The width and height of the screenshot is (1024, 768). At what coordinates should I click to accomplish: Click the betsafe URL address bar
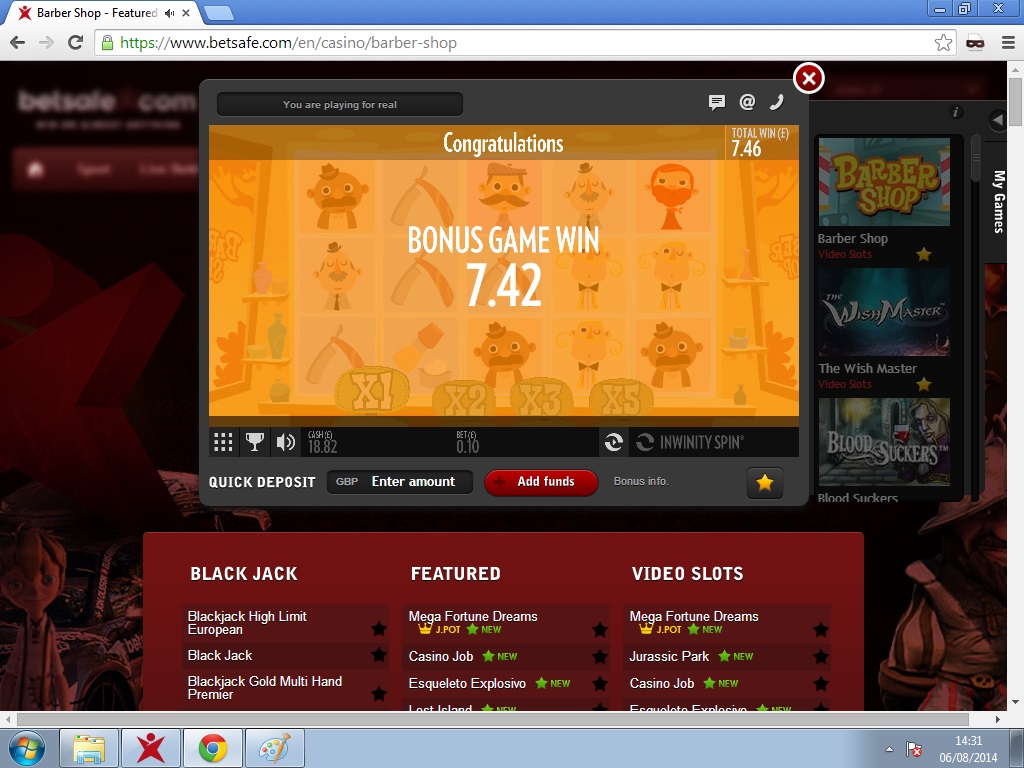tap(526, 43)
